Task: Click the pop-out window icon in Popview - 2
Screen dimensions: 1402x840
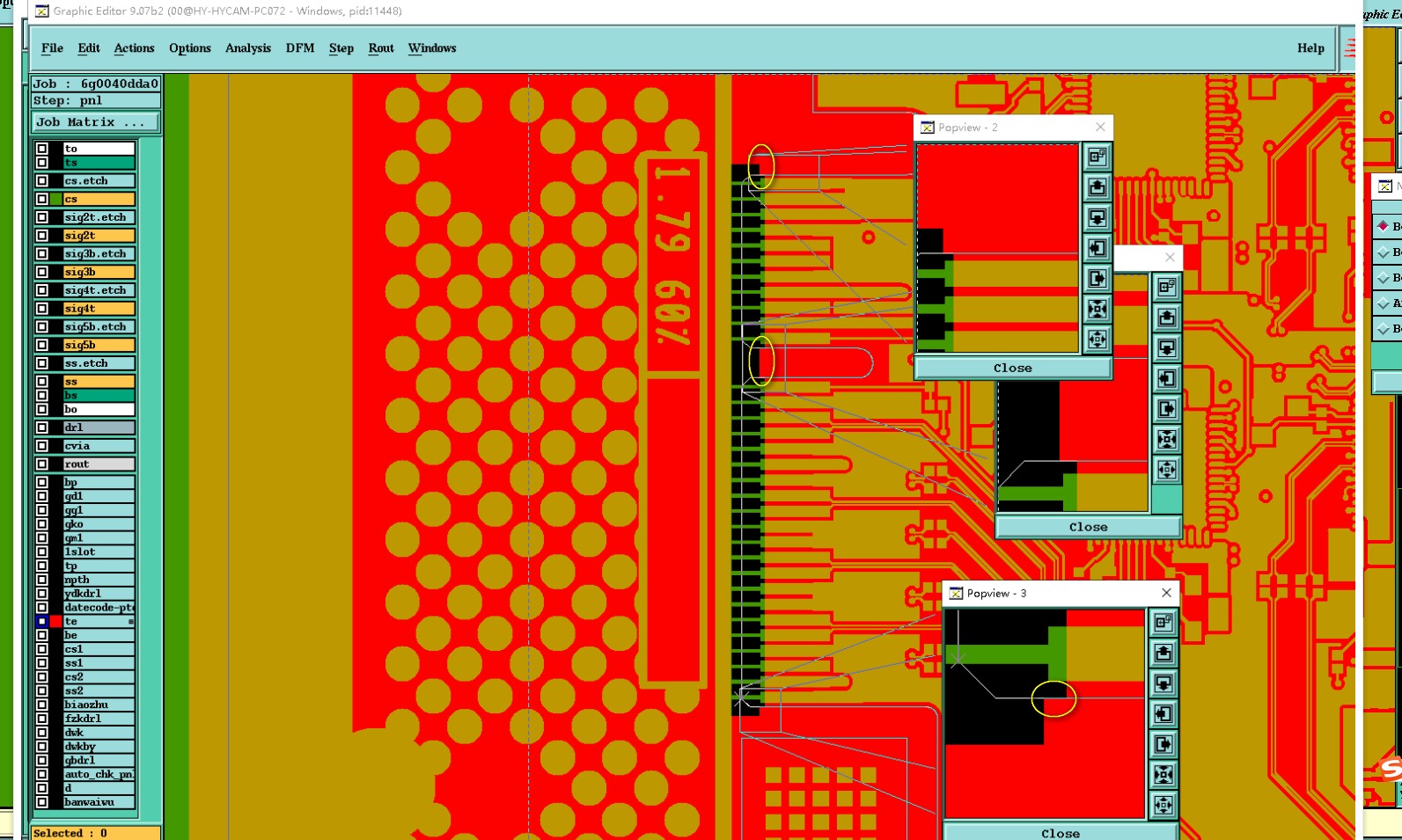Action: 1097,157
